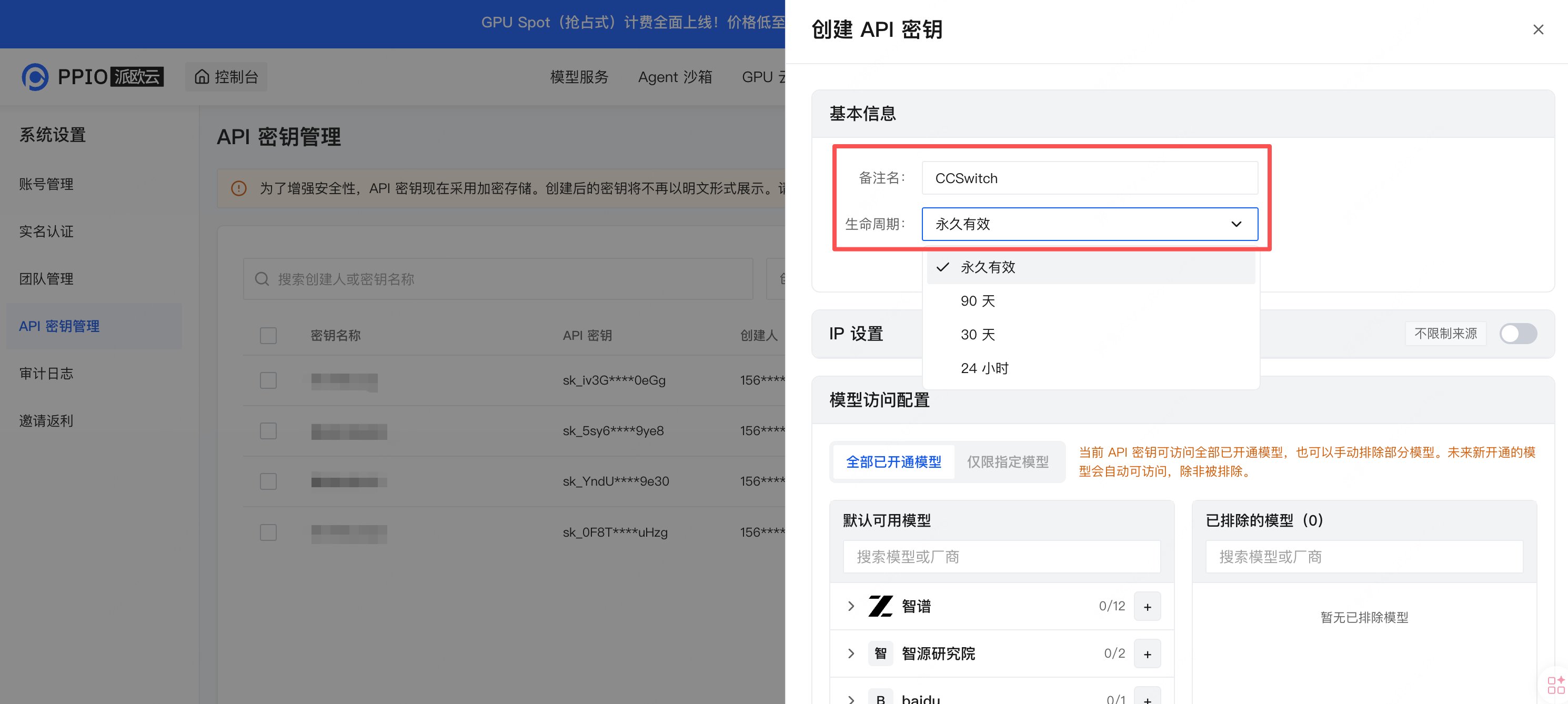The width and height of the screenshot is (1568, 704).
Task: Click the sk_iv3G****0eGg key text
Action: click(x=614, y=380)
